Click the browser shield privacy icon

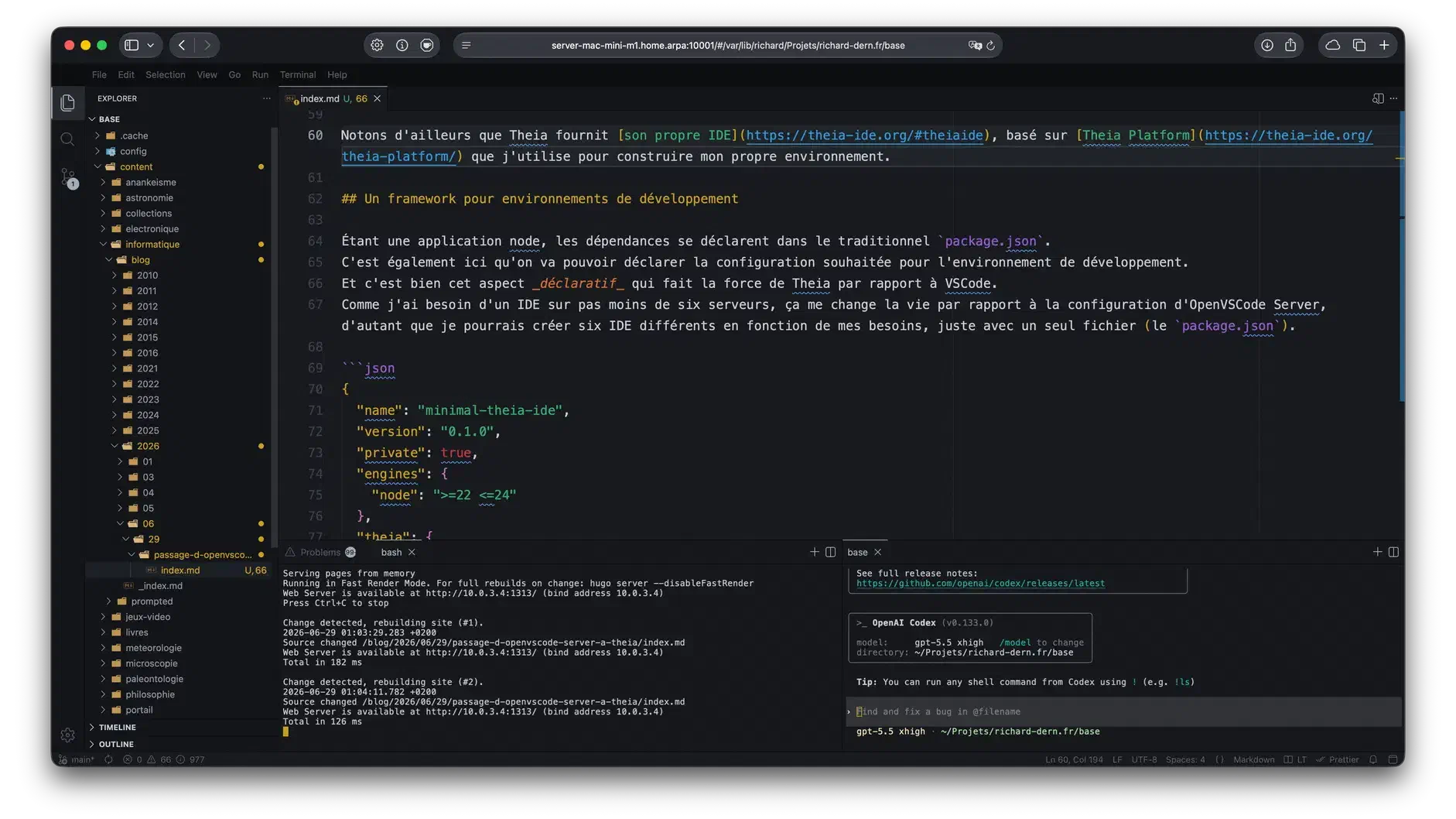(x=426, y=45)
